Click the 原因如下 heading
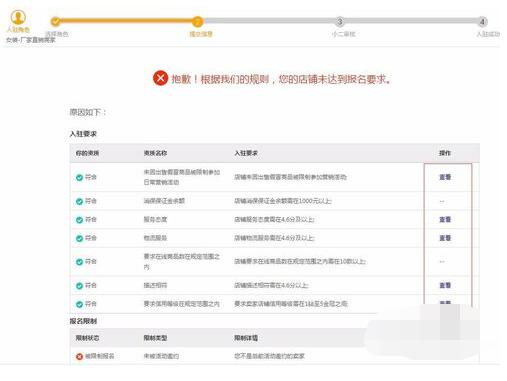Screen dimensions: 507x381 click(88, 112)
